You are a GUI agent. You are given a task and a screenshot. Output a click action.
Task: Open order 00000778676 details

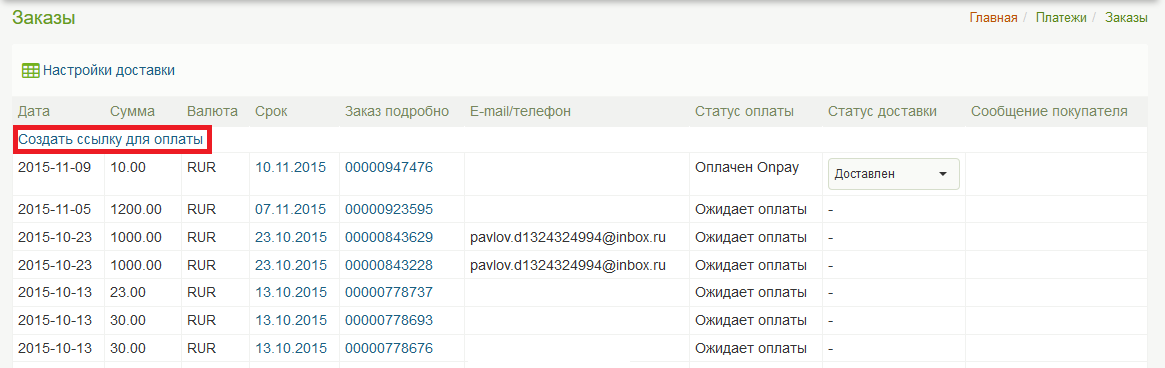389,348
